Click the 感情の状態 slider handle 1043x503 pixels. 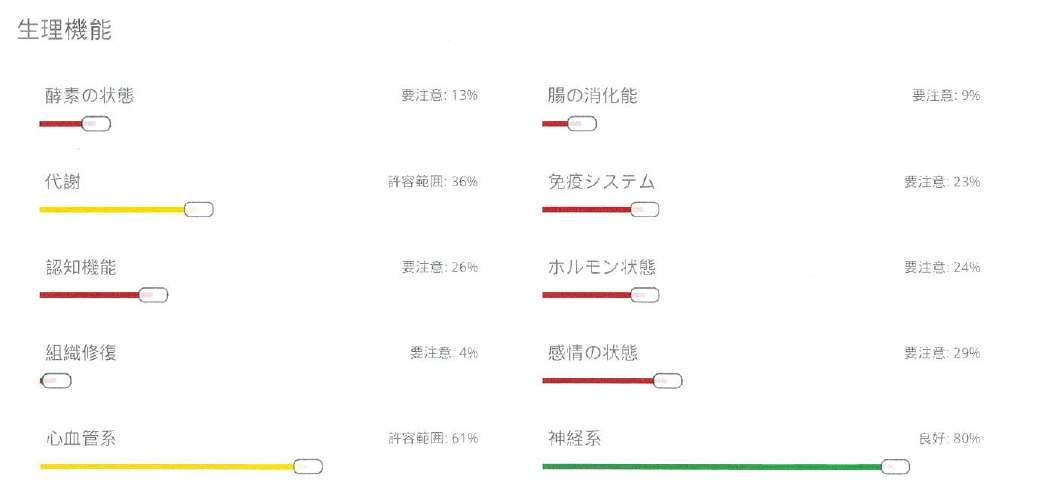pos(668,381)
